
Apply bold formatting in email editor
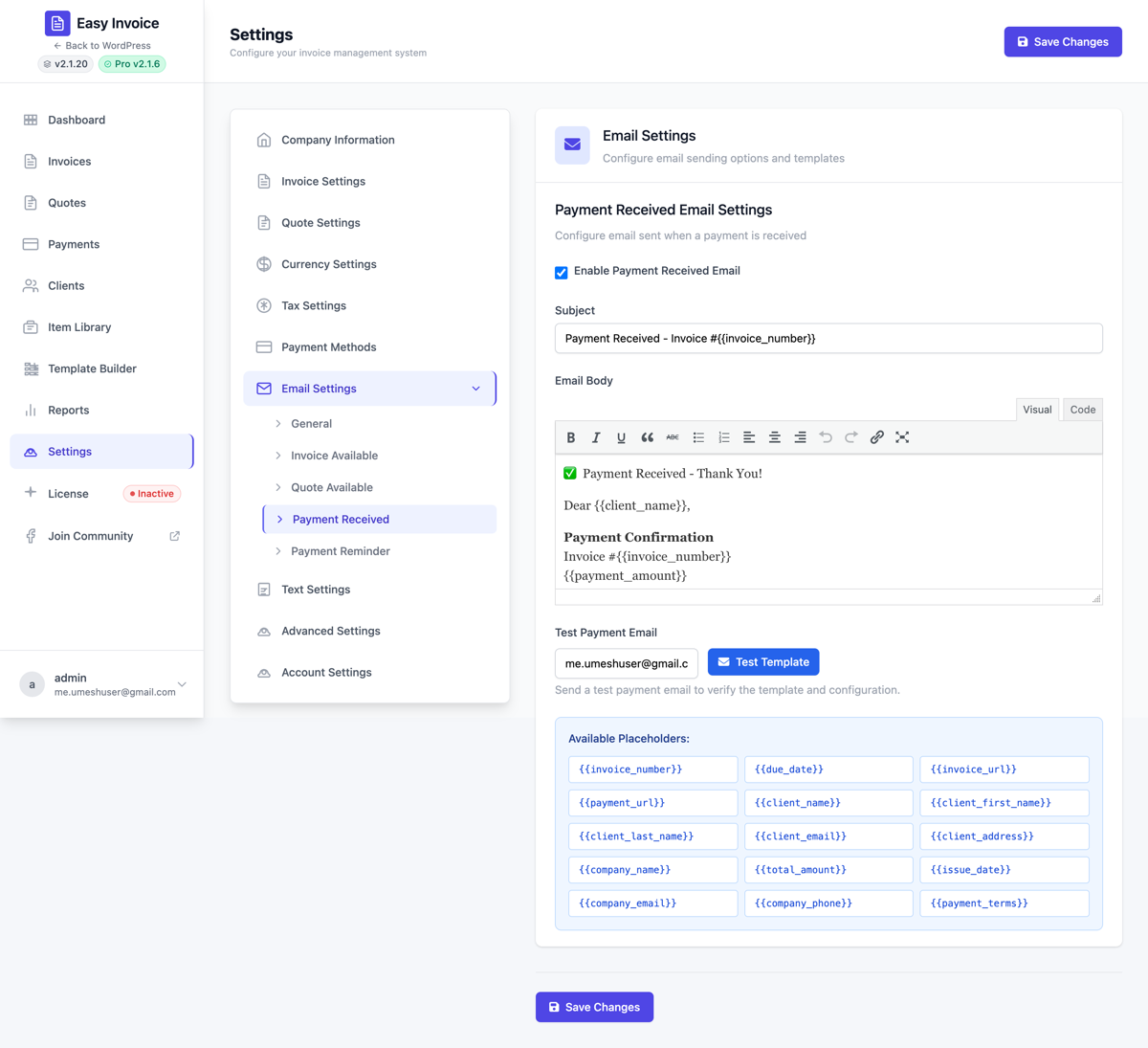571,437
